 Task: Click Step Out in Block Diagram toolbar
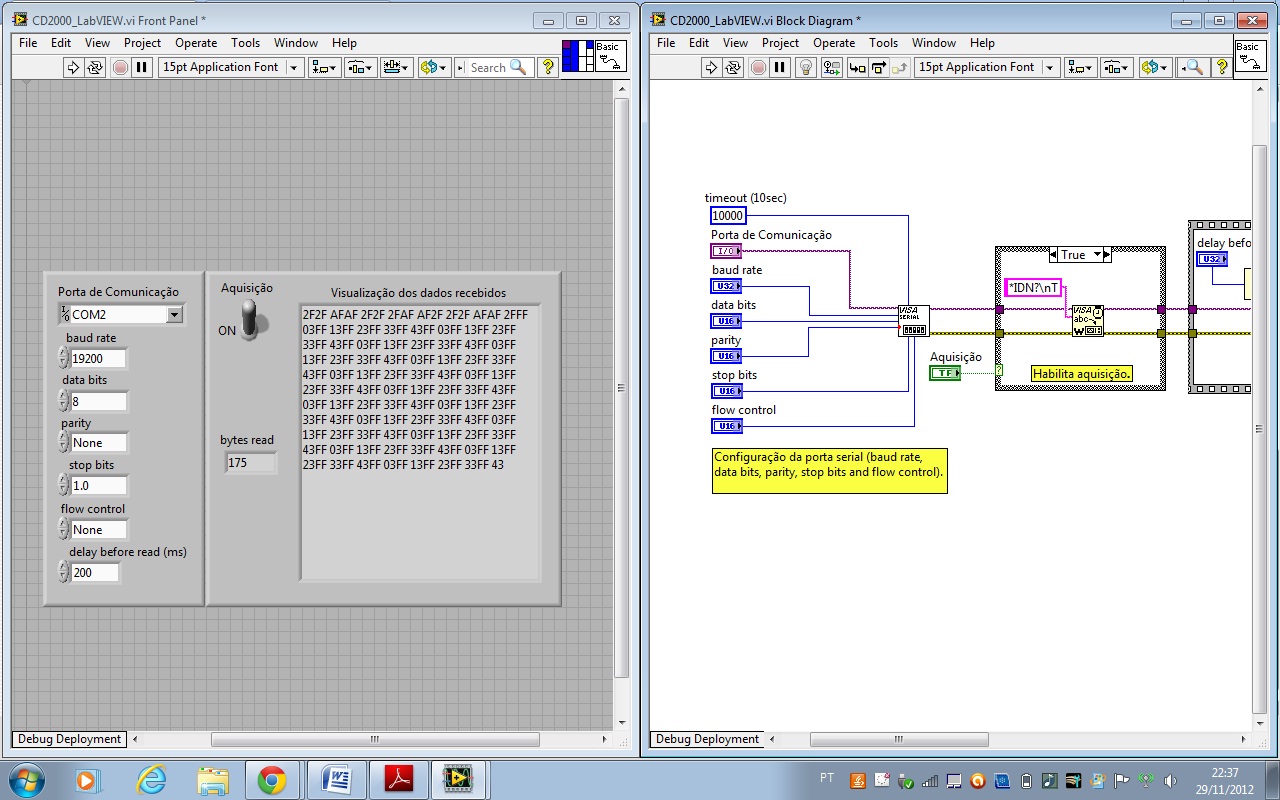click(900, 67)
